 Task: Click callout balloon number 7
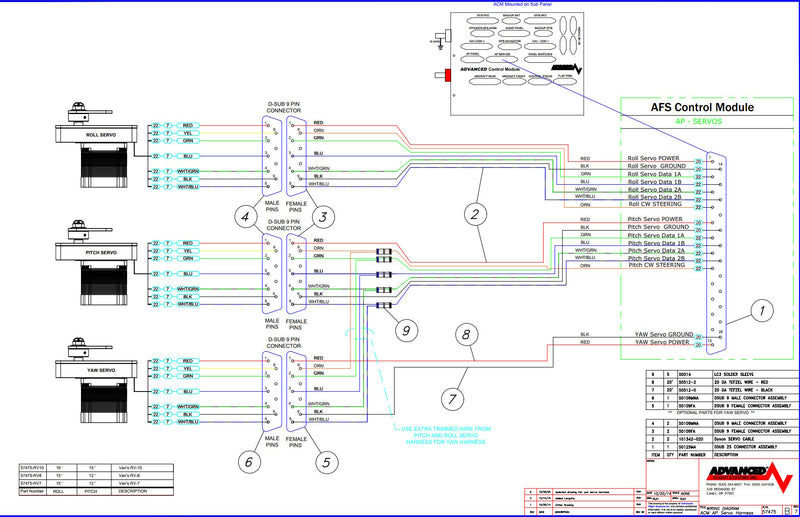click(x=453, y=398)
